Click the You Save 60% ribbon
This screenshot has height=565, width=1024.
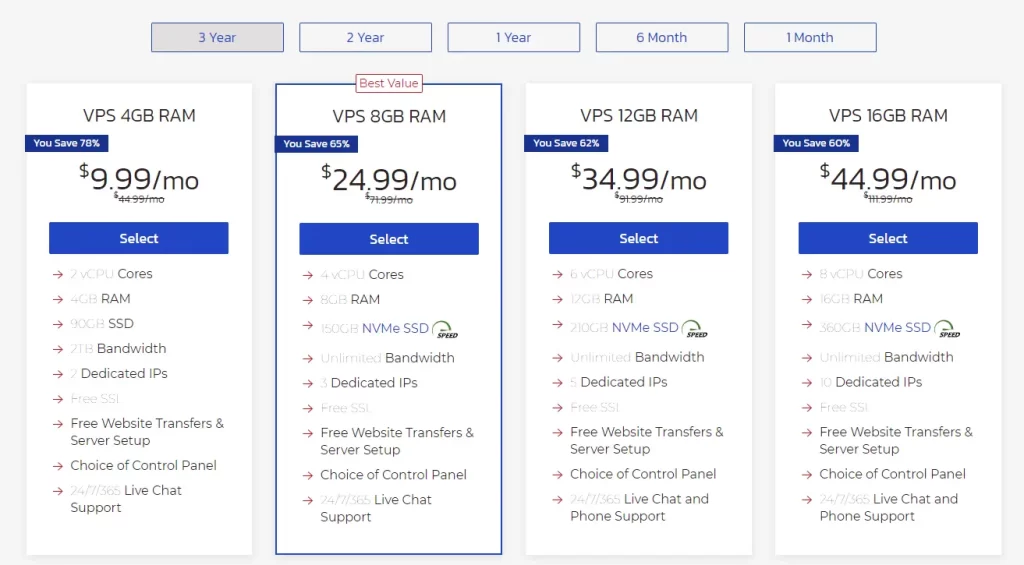(x=816, y=143)
